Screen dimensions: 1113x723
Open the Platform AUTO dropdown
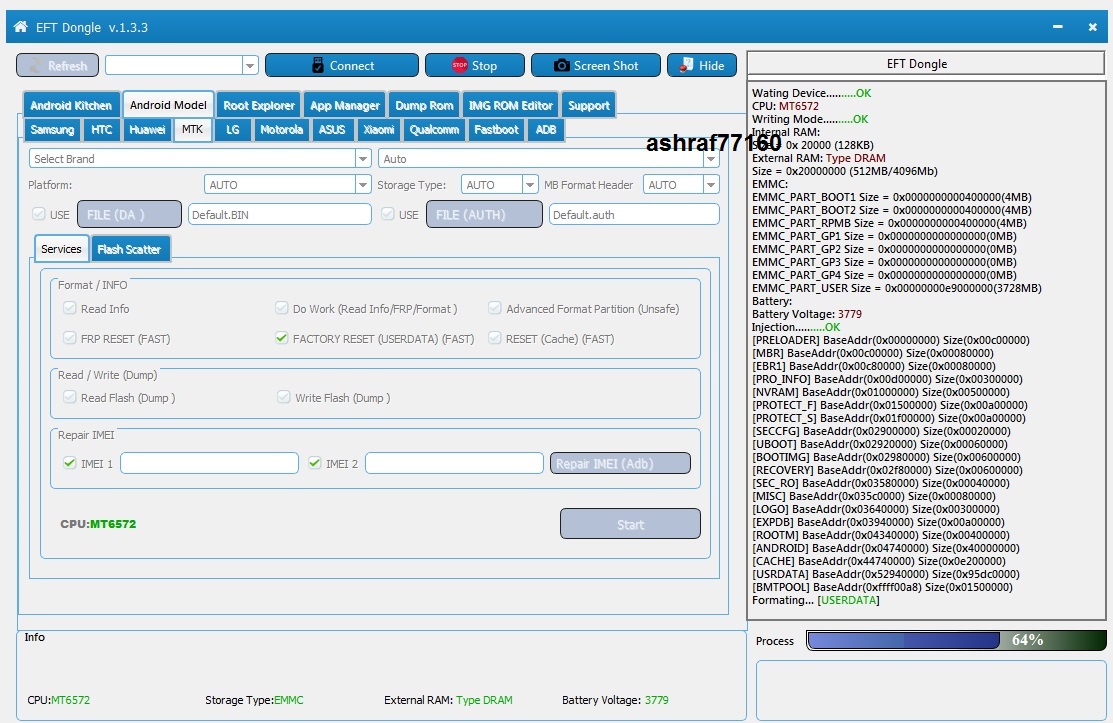click(363, 184)
